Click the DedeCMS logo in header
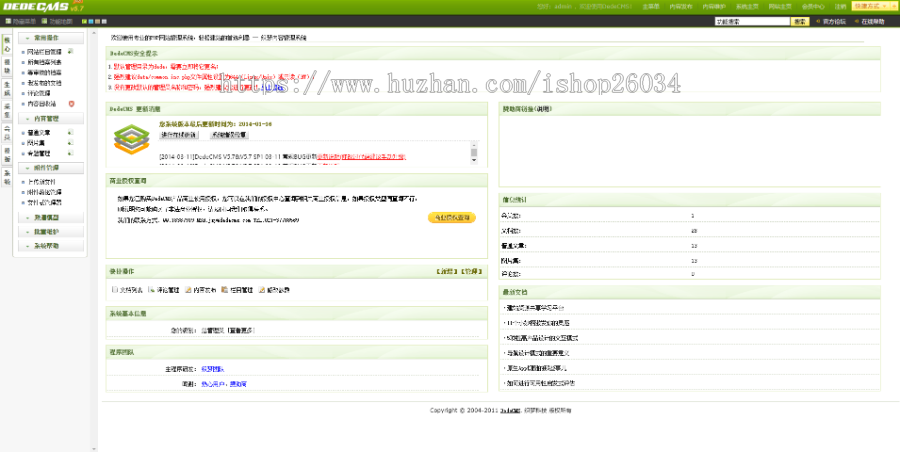Screen dimensions: 900x452 (43, 7)
